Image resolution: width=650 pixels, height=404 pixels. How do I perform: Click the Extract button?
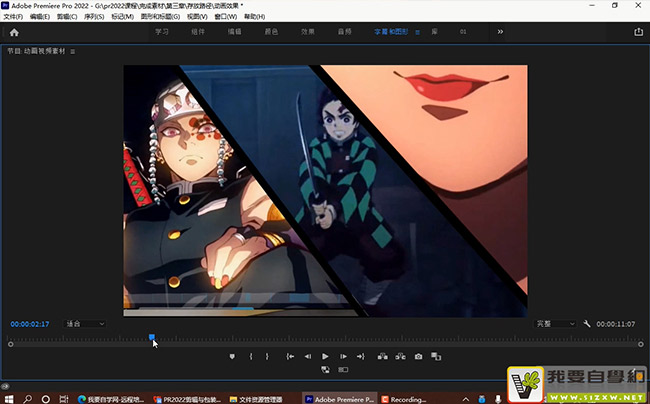click(400, 356)
